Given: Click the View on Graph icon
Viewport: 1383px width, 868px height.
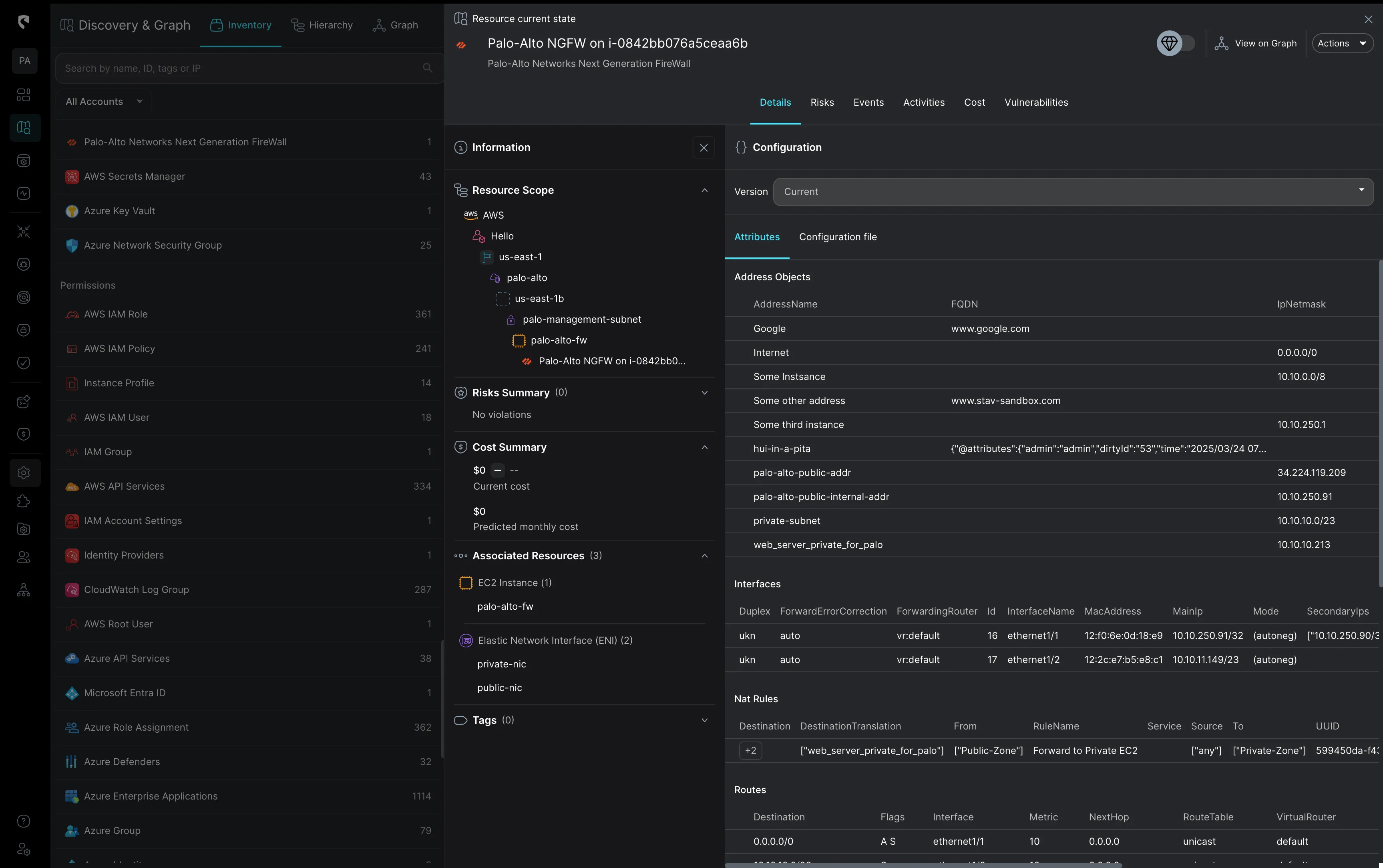Looking at the screenshot, I should click(x=1221, y=43).
